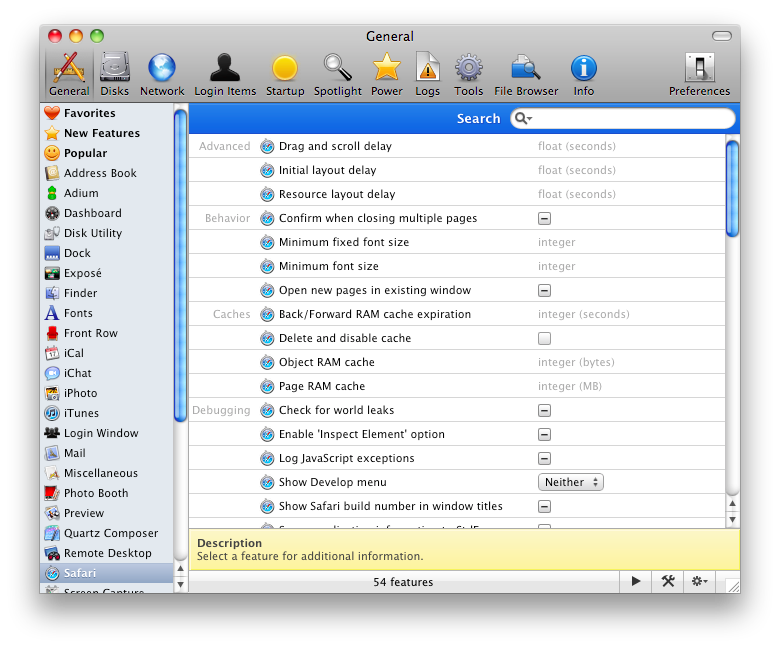Open the gear action menu
The width and height of the screenshot is (780, 648).
coord(699,581)
